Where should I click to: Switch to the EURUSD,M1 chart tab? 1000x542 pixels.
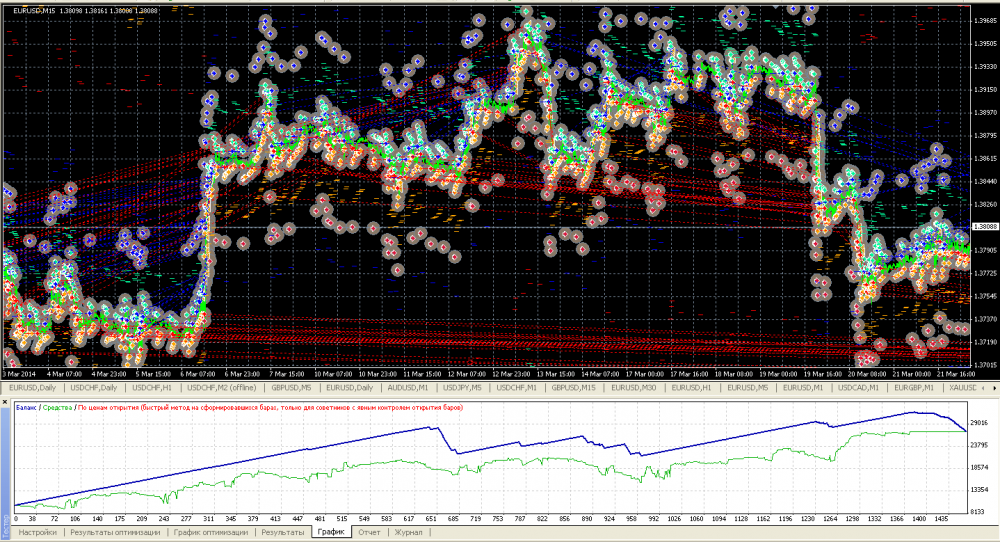[803, 388]
